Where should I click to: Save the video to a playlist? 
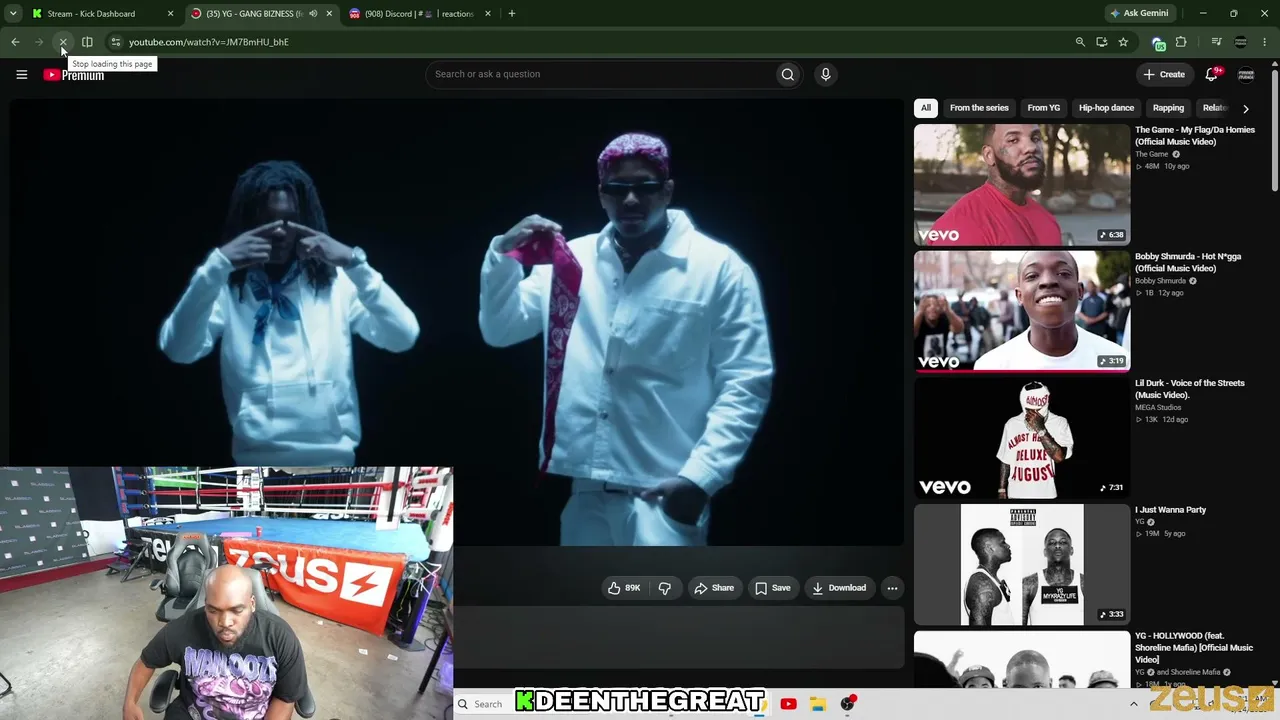click(773, 588)
